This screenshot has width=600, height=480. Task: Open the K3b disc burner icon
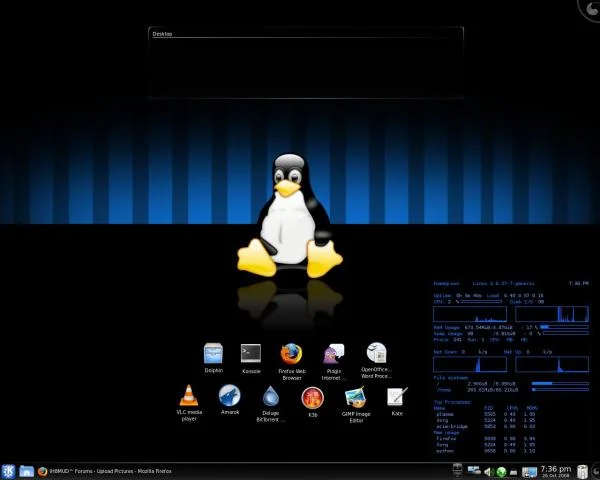click(x=313, y=402)
